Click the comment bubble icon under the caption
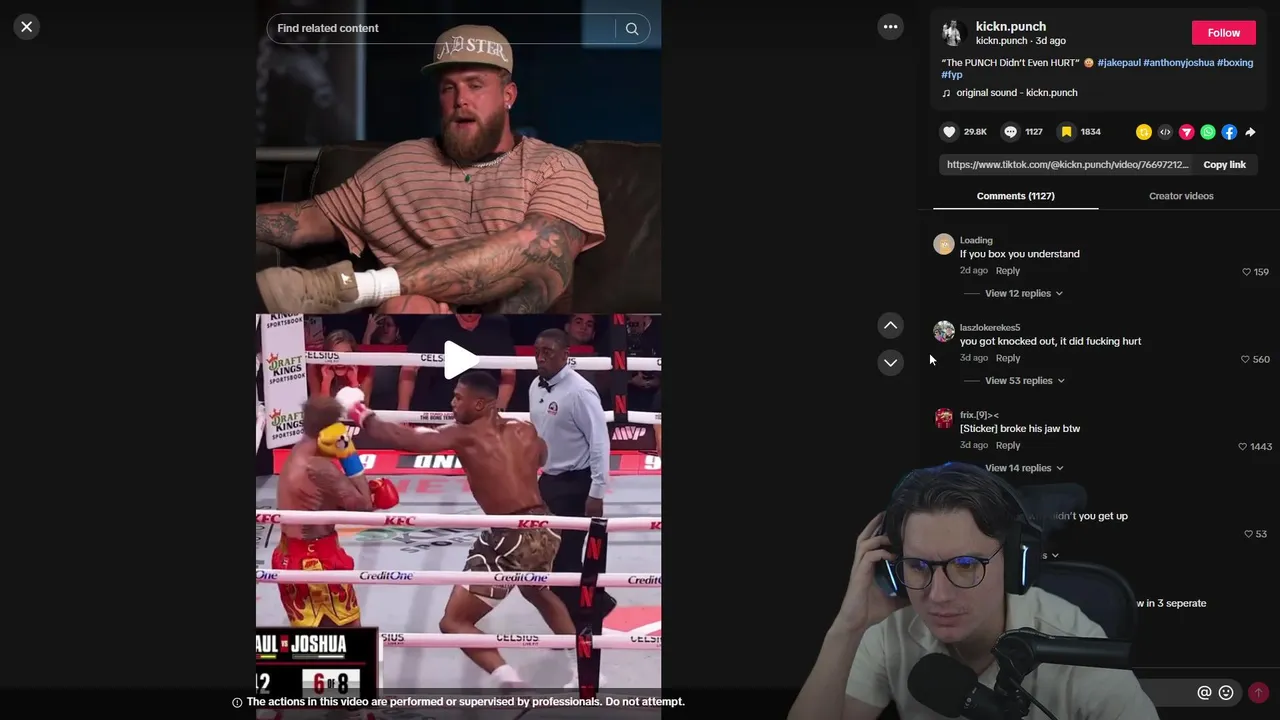This screenshot has height=720, width=1280. [x=1011, y=132]
